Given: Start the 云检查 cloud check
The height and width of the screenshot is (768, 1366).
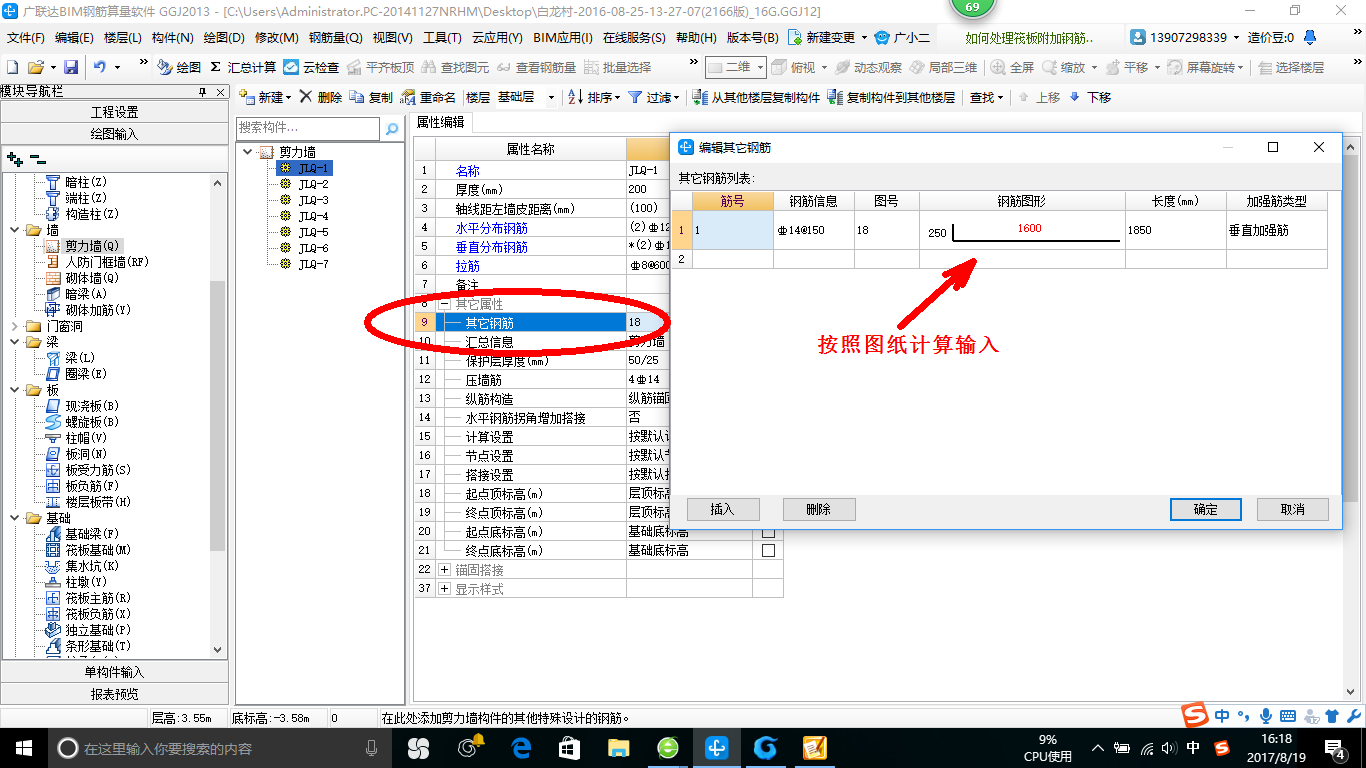Looking at the screenshot, I should pos(311,67).
